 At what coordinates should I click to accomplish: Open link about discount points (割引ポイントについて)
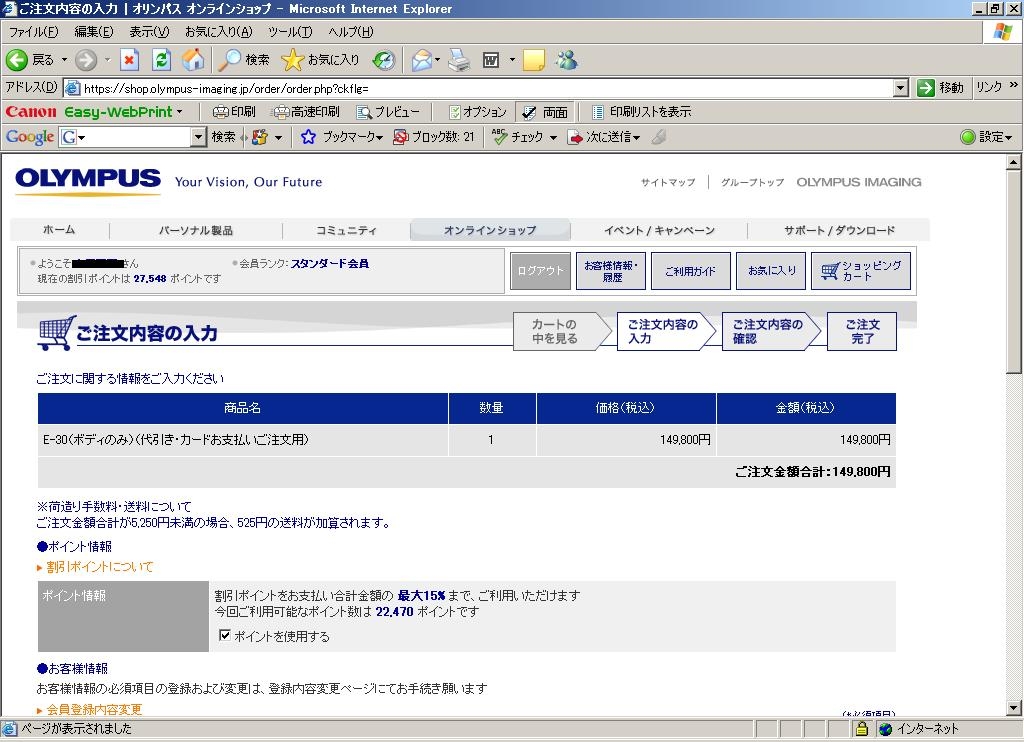tap(99, 566)
